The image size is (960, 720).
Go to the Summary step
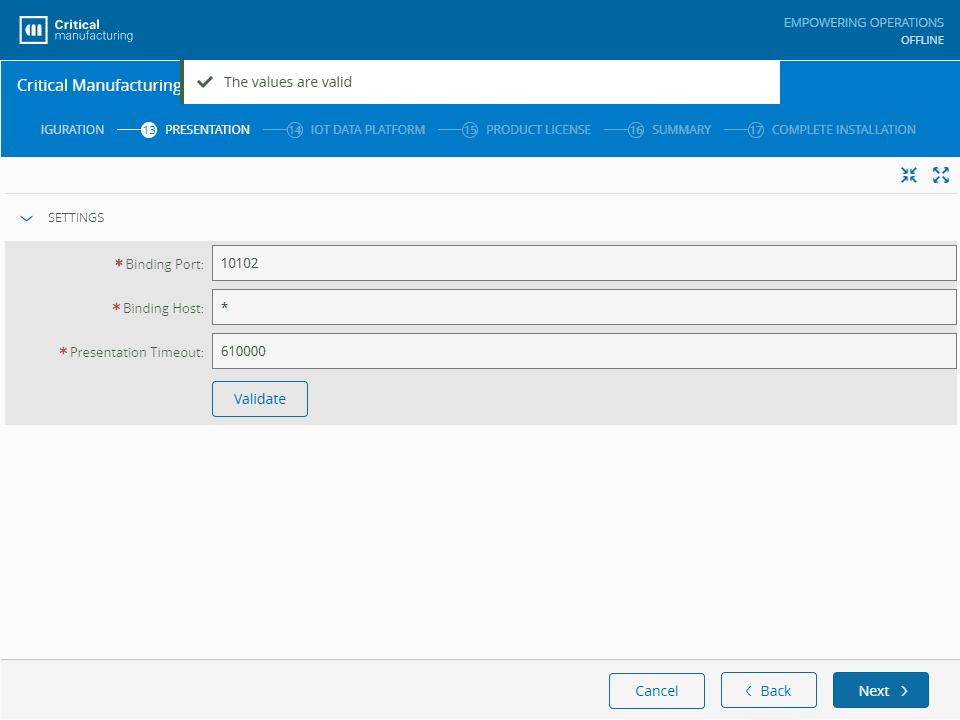point(681,130)
